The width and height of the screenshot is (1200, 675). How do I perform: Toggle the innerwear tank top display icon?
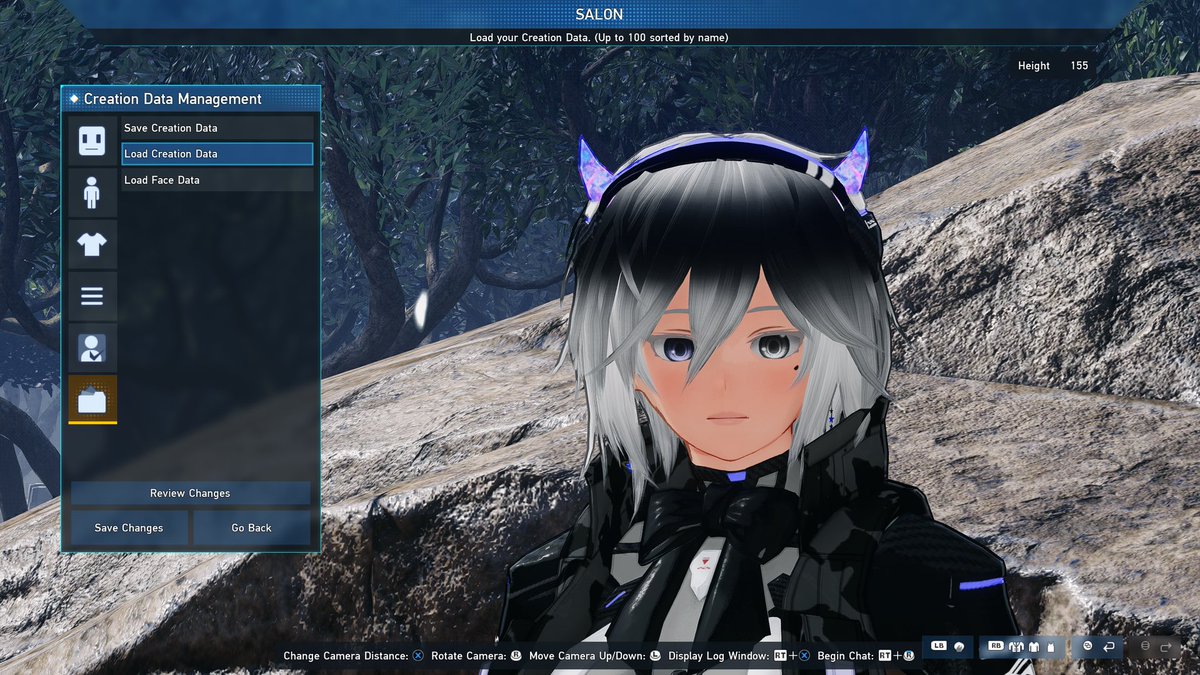tap(1050, 647)
